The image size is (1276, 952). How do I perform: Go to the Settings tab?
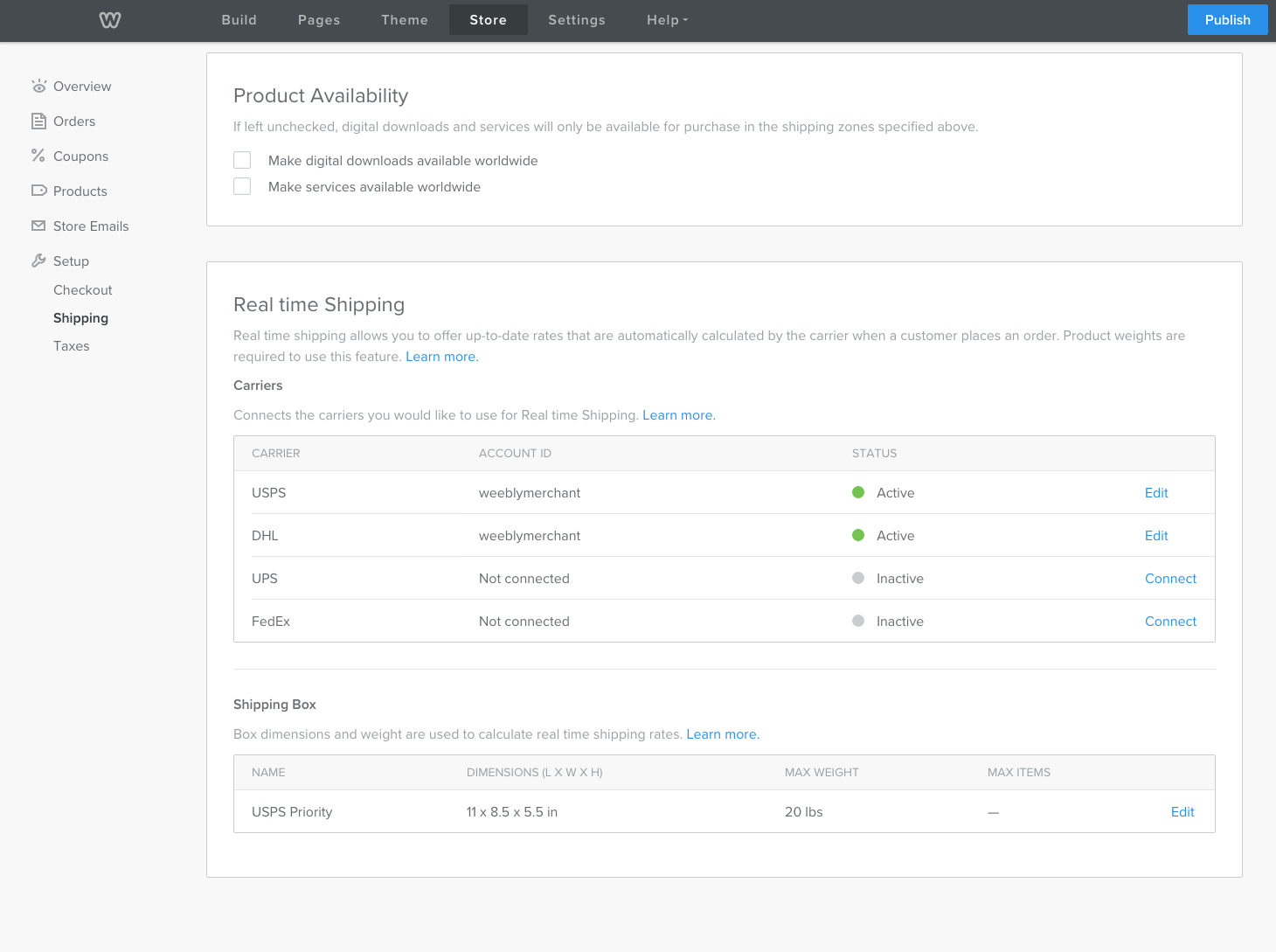tap(577, 20)
